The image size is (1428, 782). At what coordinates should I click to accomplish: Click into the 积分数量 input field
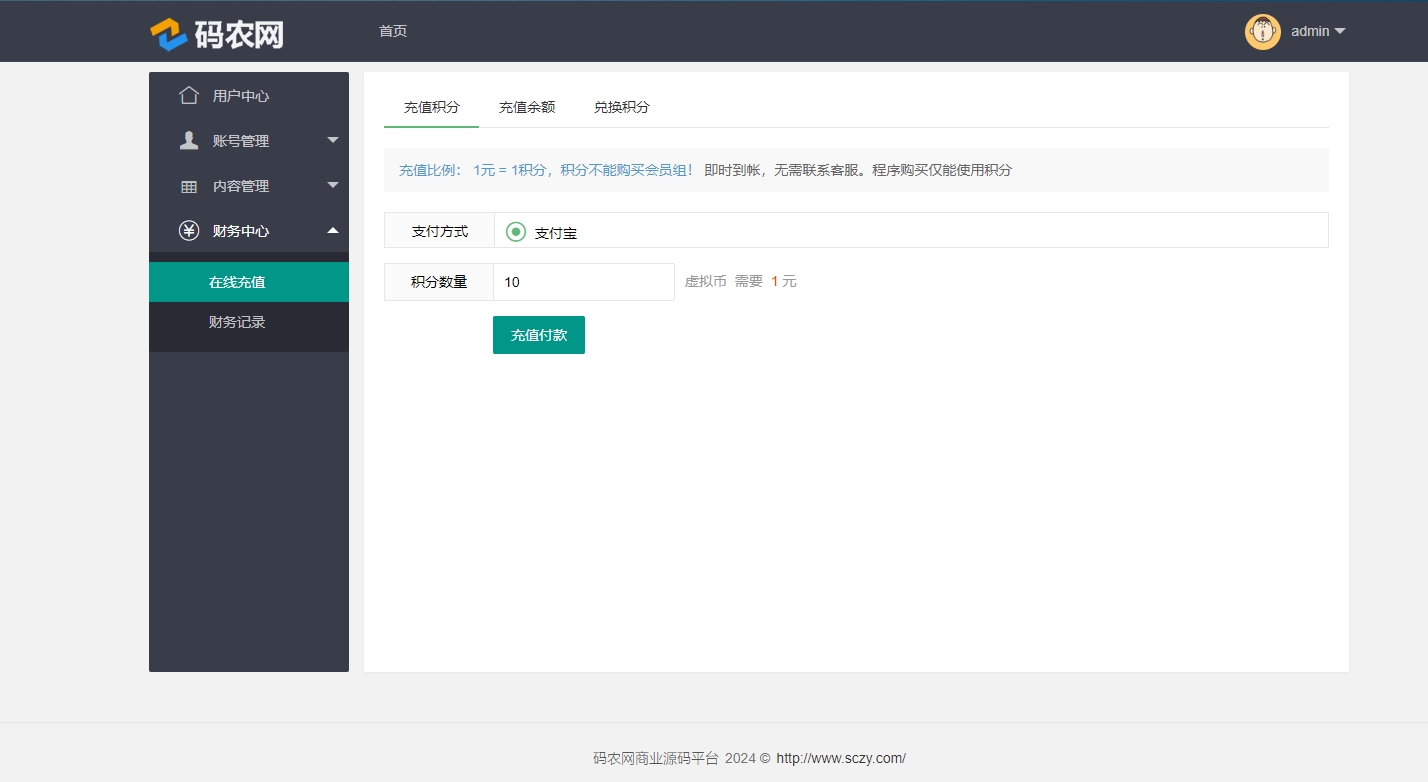pos(583,282)
